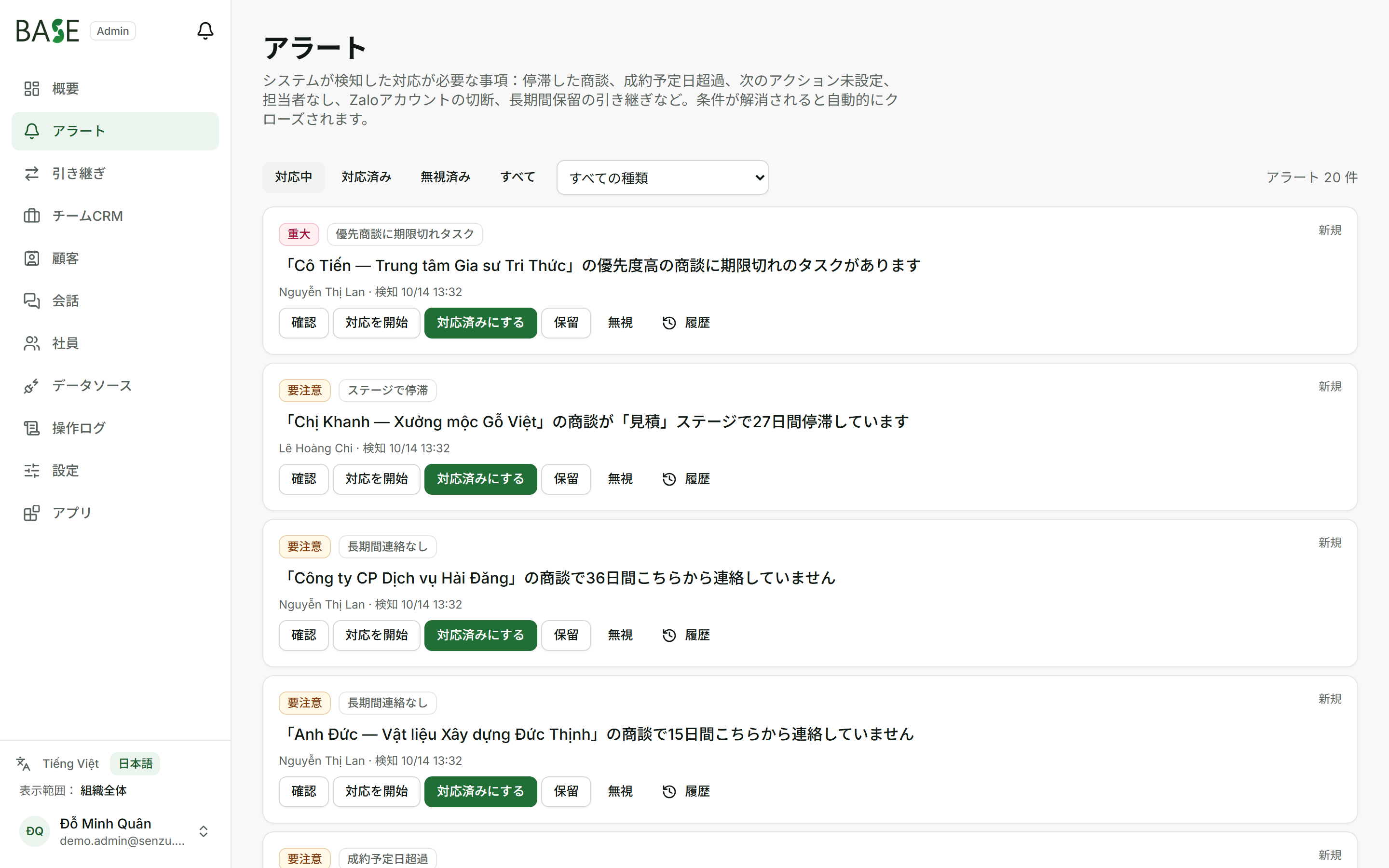
Task: Click the Admin badge next to logo
Action: (112, 31)
